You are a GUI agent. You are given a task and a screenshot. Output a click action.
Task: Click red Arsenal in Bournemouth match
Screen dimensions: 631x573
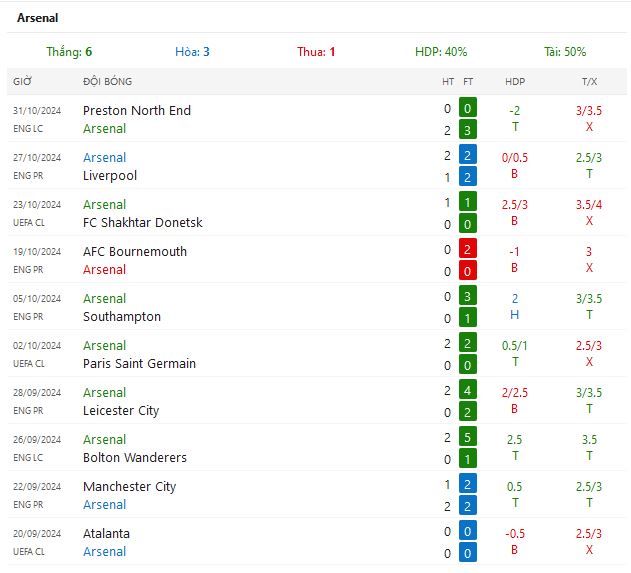pos(105,270)
